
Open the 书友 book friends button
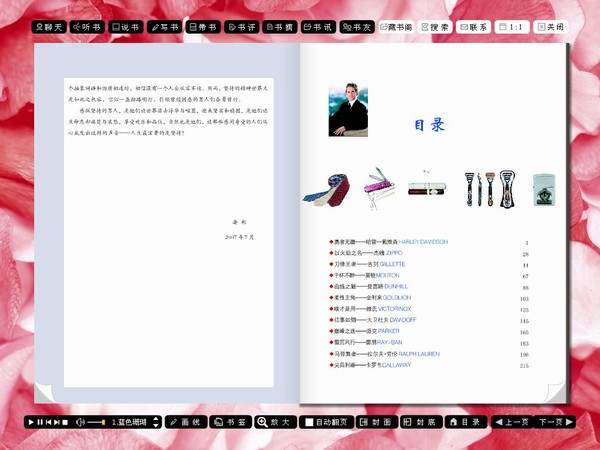pos(357,27)
